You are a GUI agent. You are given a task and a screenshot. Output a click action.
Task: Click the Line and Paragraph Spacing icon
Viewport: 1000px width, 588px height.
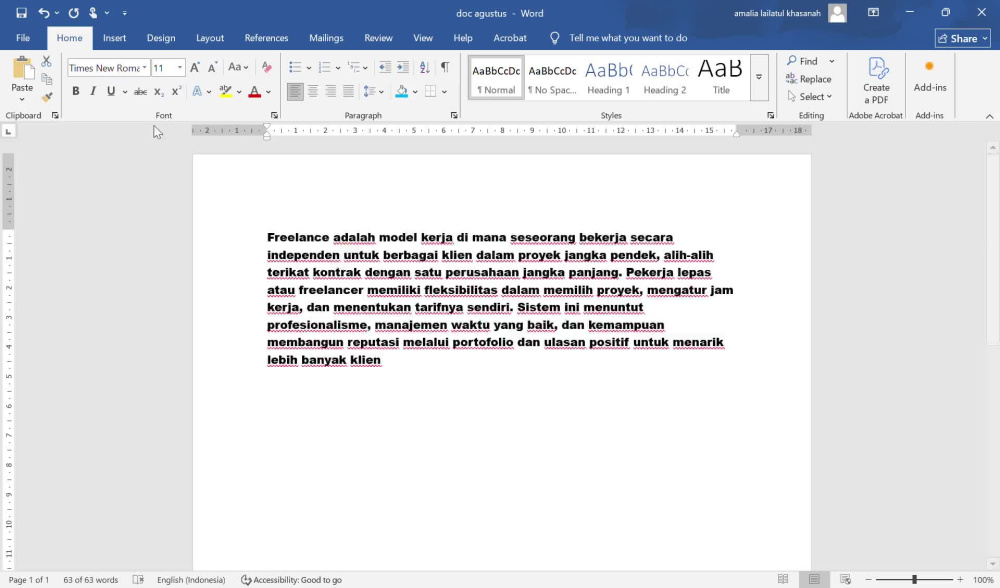(369, 91)
